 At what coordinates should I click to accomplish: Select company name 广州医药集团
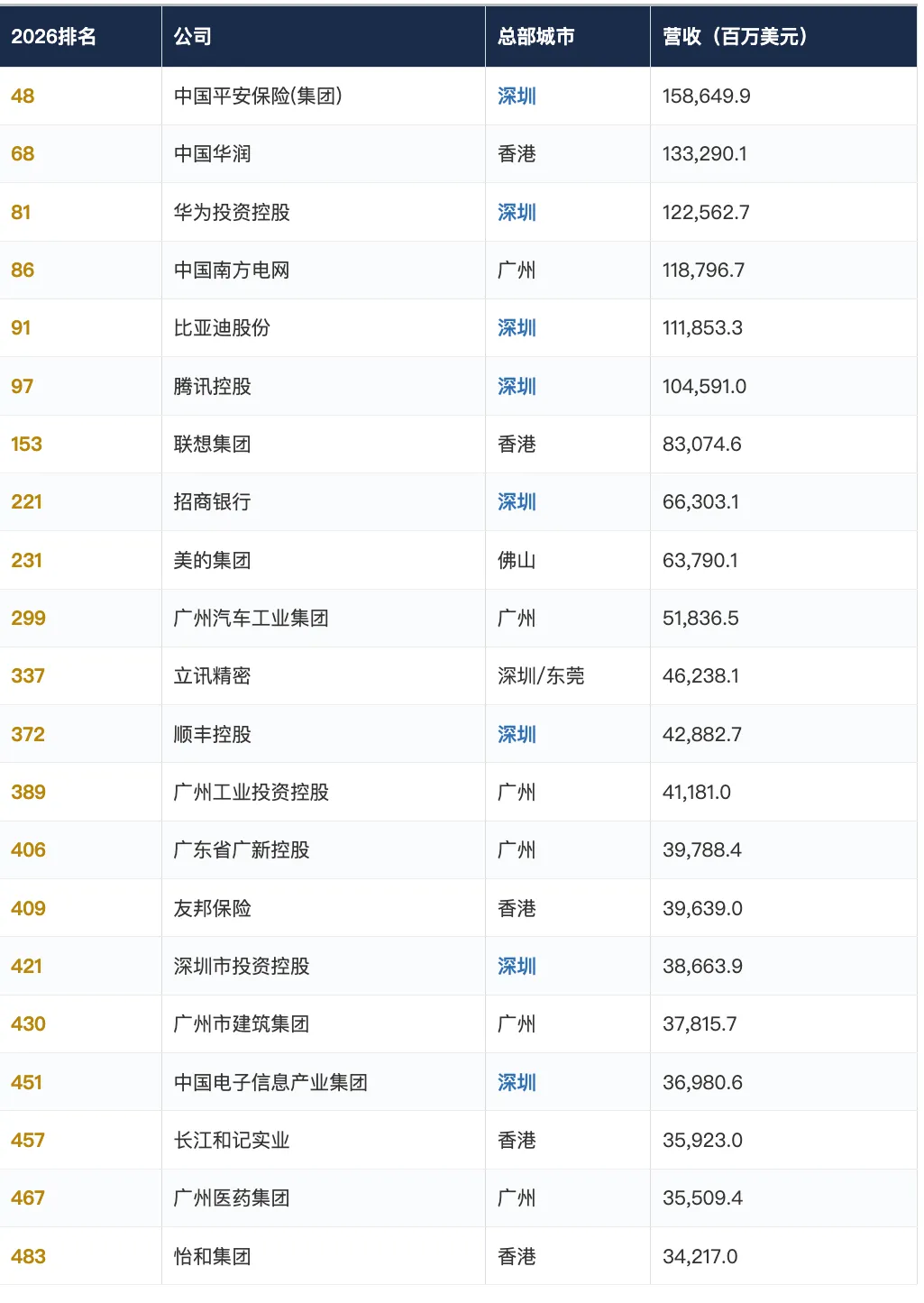[x=232, y=1198]
